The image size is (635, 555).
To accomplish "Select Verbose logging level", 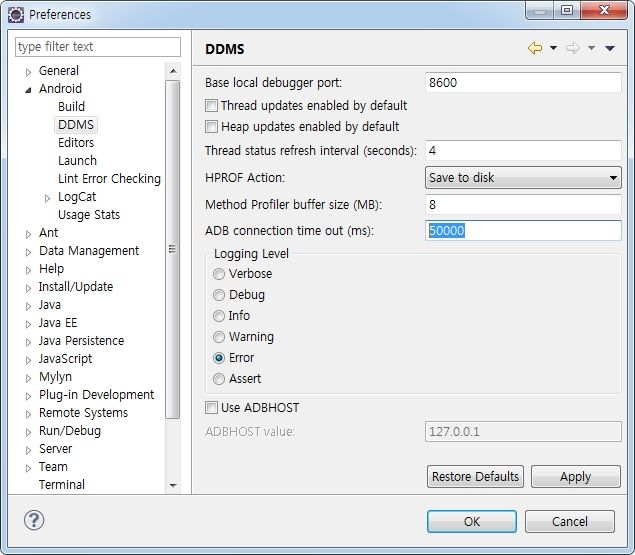I will pos(219,274).
